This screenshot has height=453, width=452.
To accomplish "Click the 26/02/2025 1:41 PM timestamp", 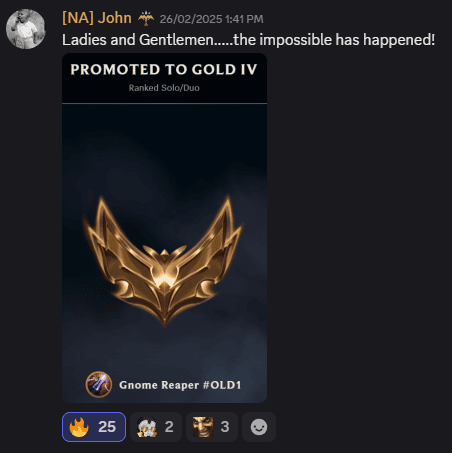I will [x=211, y=19].
